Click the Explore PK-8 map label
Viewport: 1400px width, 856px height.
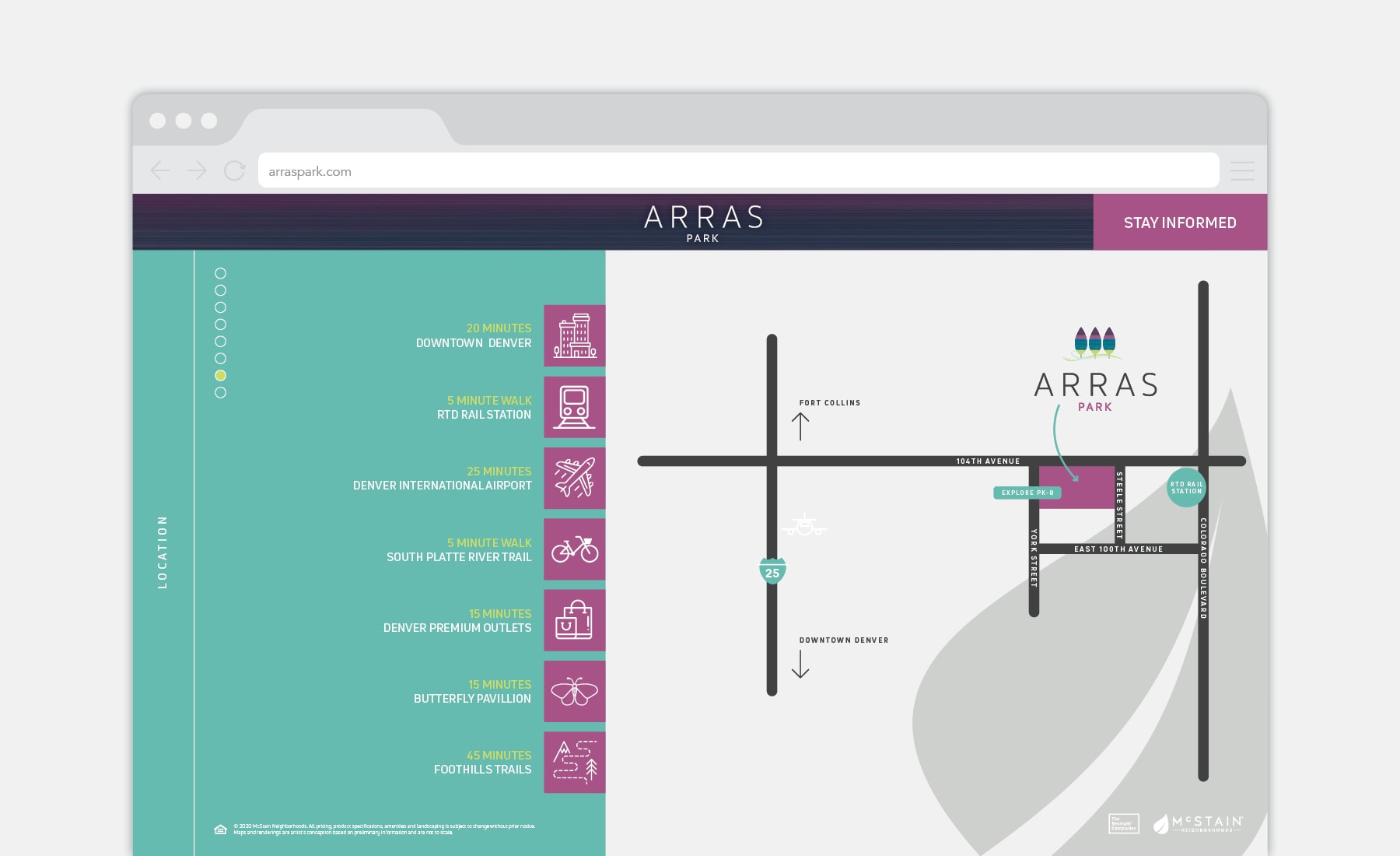pyautogui.click(x=1027, y=493)
